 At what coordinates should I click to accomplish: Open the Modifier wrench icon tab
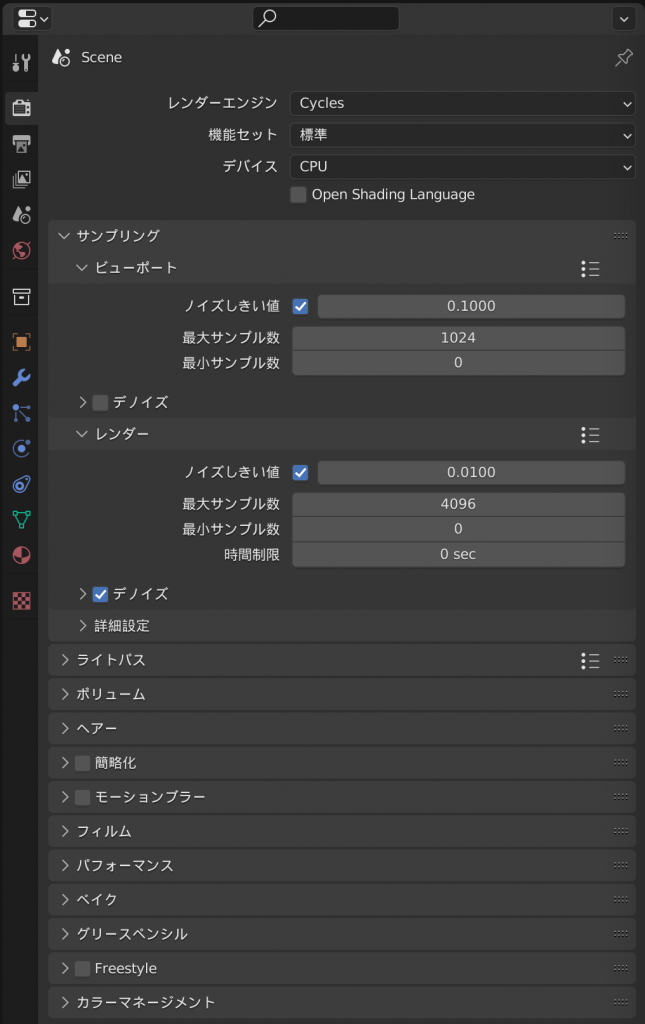click(22, 377)
